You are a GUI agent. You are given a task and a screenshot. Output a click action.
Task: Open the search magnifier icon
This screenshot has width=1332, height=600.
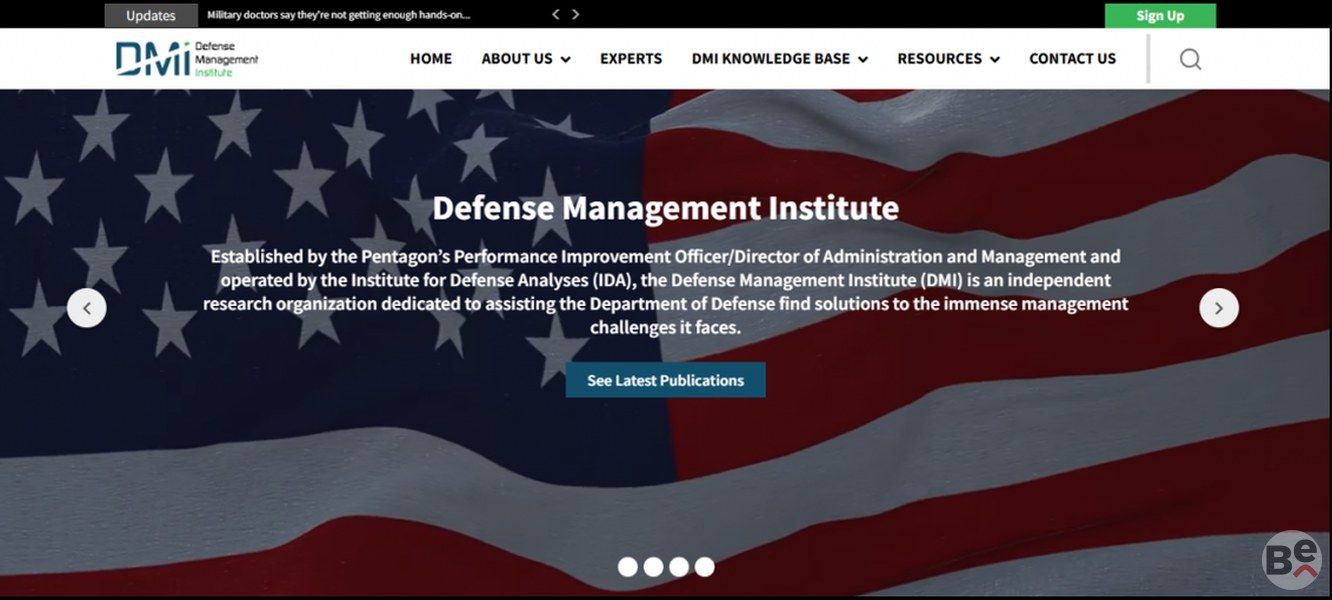click(1190, 59)
